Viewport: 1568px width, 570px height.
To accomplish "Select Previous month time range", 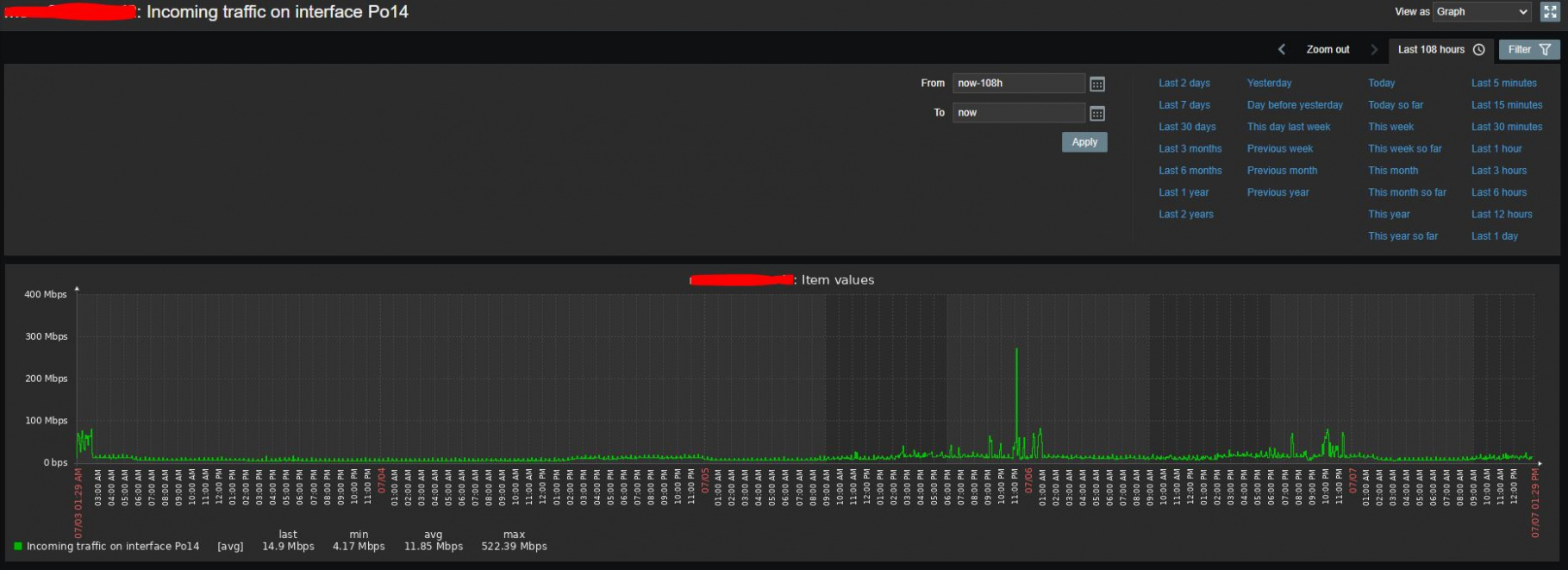I will [1282, 171].
